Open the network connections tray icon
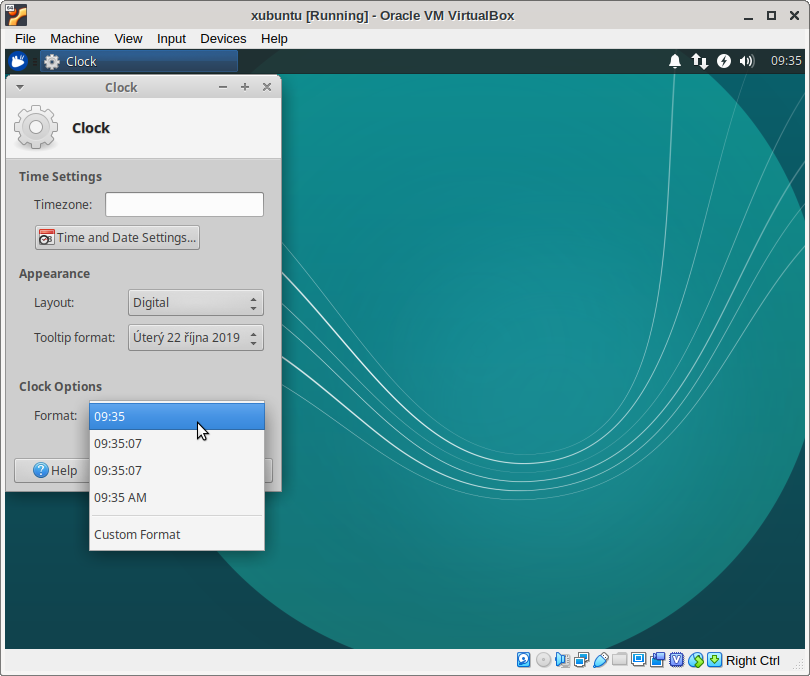Screen dimensions: 810x676 (x=700, y=61)
